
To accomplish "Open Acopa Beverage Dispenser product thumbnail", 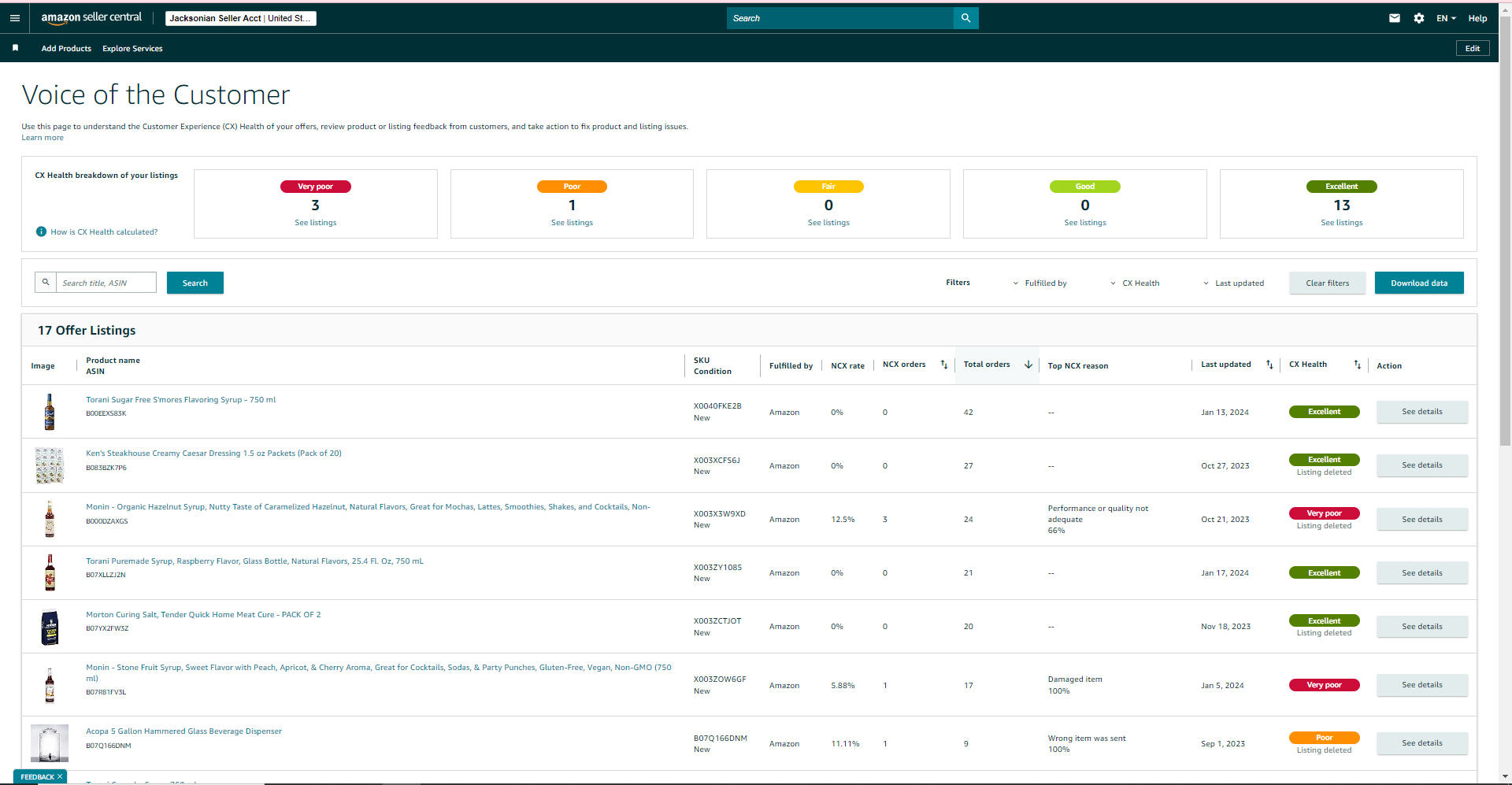I will pos(50,743).
